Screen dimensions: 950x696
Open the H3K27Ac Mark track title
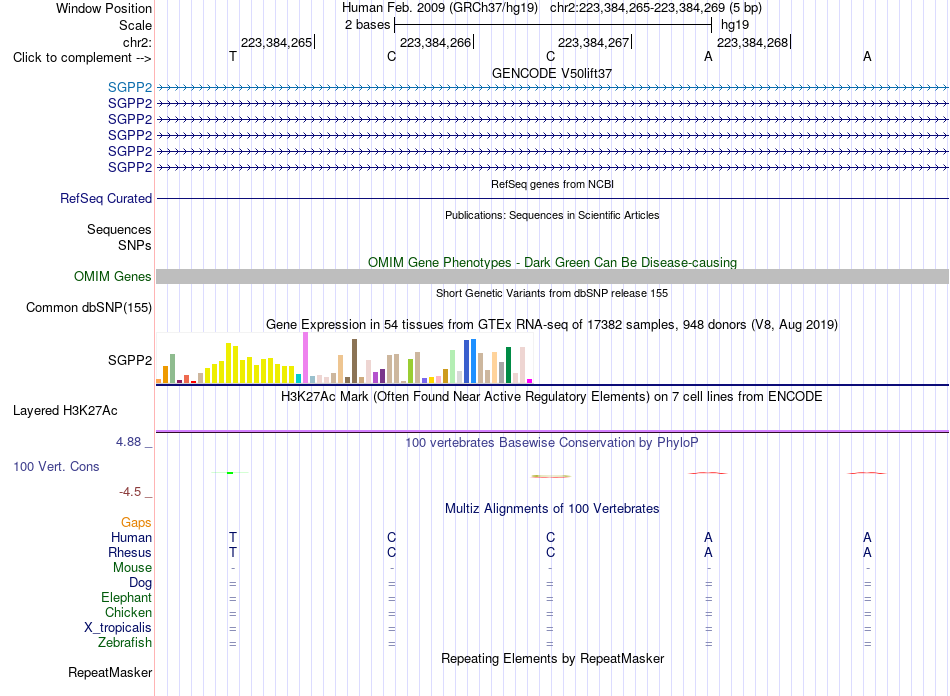(552, 397)
